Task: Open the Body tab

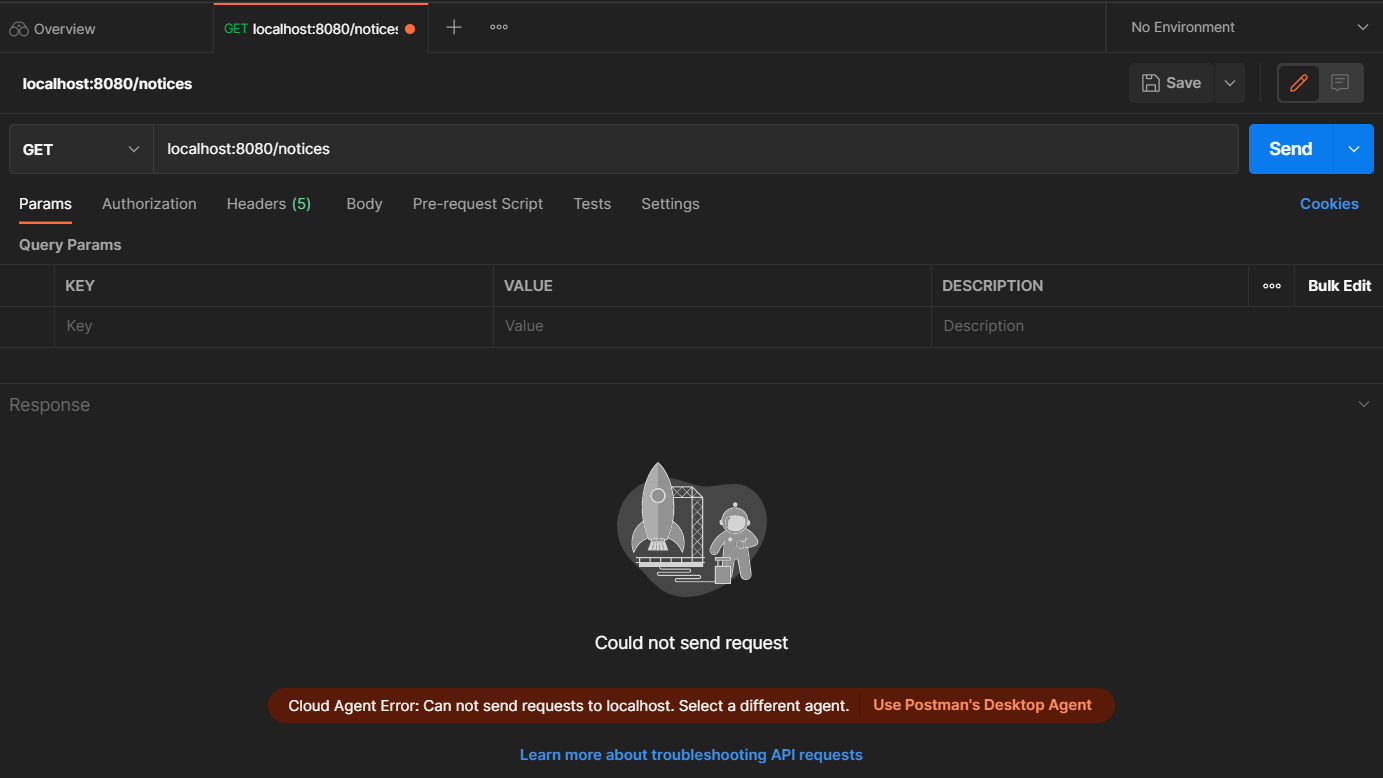Action: point(364,203)
